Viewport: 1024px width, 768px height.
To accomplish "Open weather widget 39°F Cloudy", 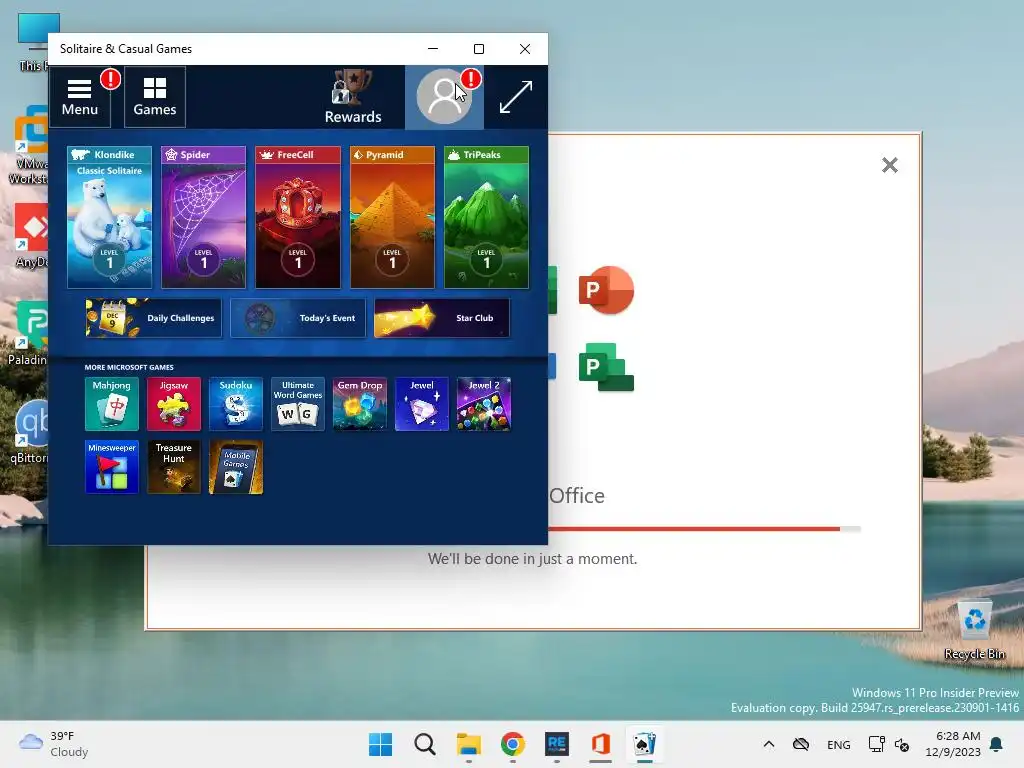I will [54, 744].
